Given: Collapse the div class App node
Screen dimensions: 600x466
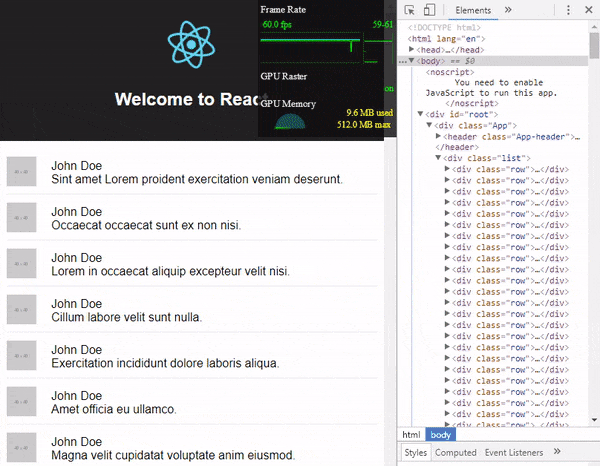Looking at the screenshot, I should [429, 125].
